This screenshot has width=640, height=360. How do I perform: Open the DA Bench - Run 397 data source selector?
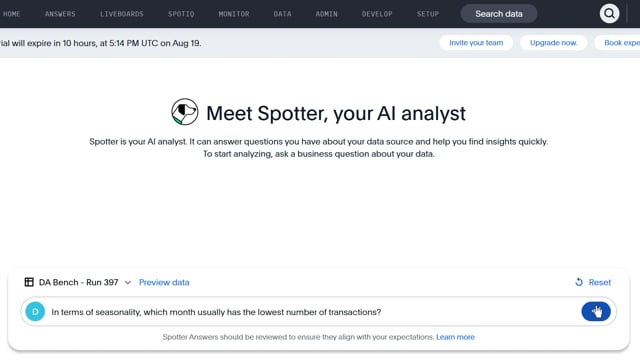click(x=78, y=282)
